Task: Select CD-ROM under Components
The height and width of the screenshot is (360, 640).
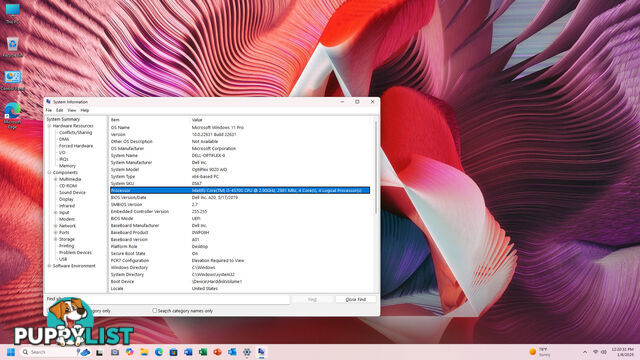Action: (x=68, y=186)
